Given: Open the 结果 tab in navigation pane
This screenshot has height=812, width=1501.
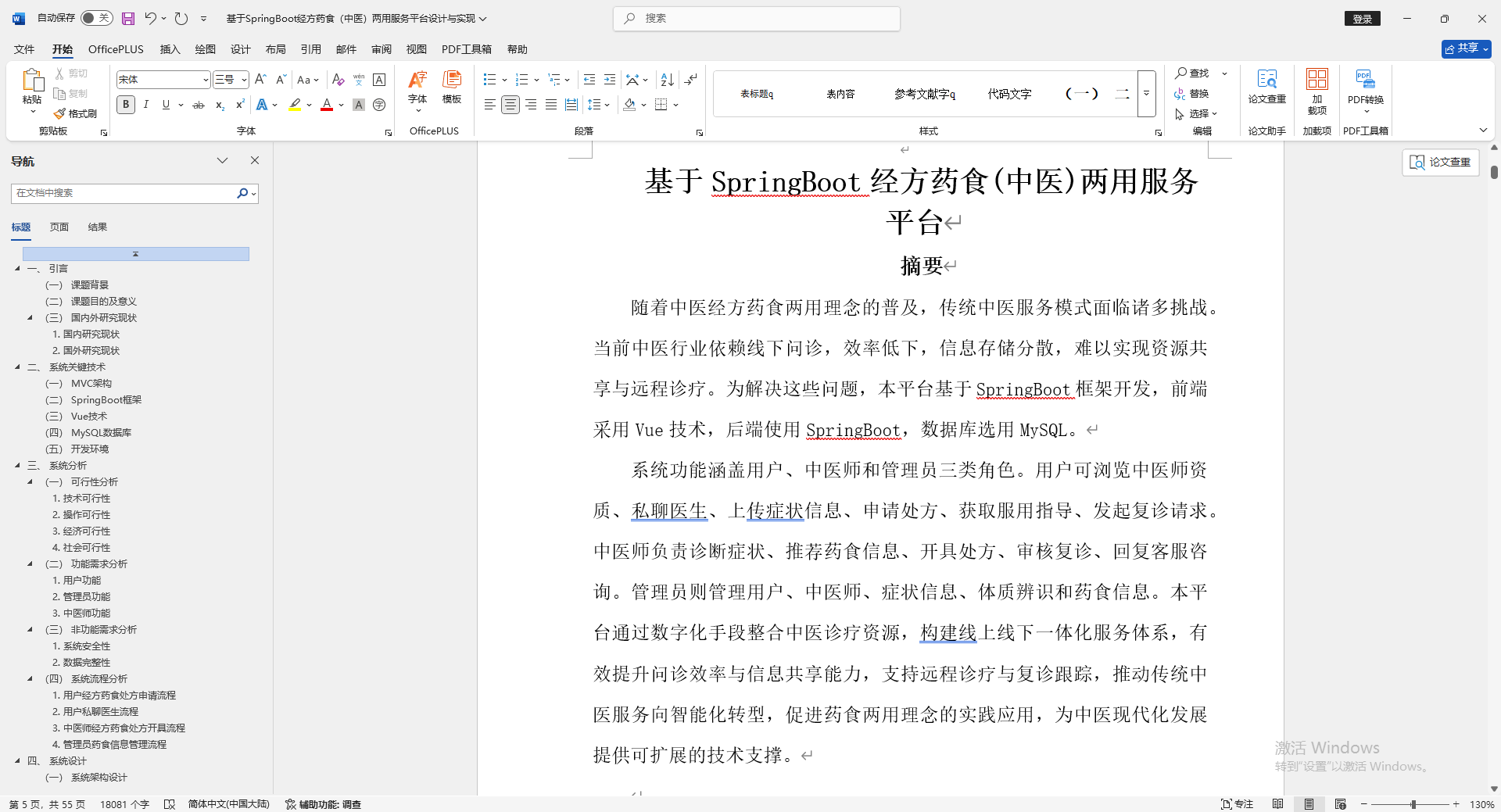Looking at the screenshot, I should click(x=98, y=227).
